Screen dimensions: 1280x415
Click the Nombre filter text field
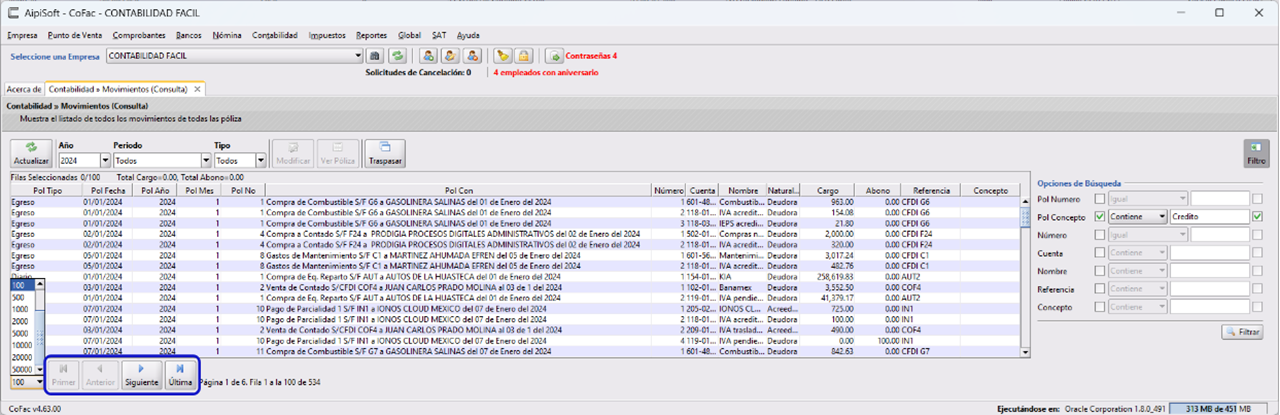[x=1210, y=270]
